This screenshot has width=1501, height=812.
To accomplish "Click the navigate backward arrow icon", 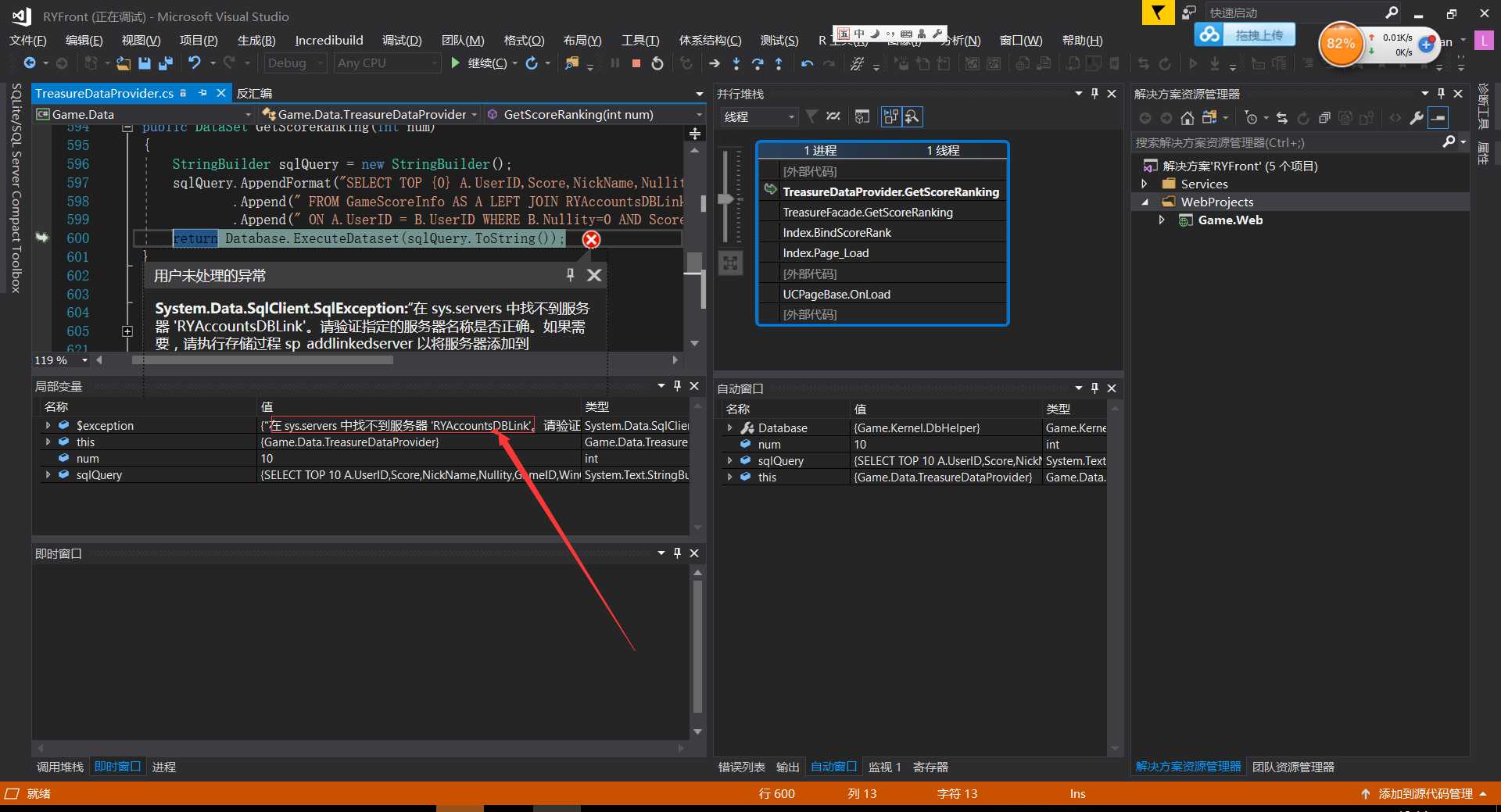I will 29,63.
